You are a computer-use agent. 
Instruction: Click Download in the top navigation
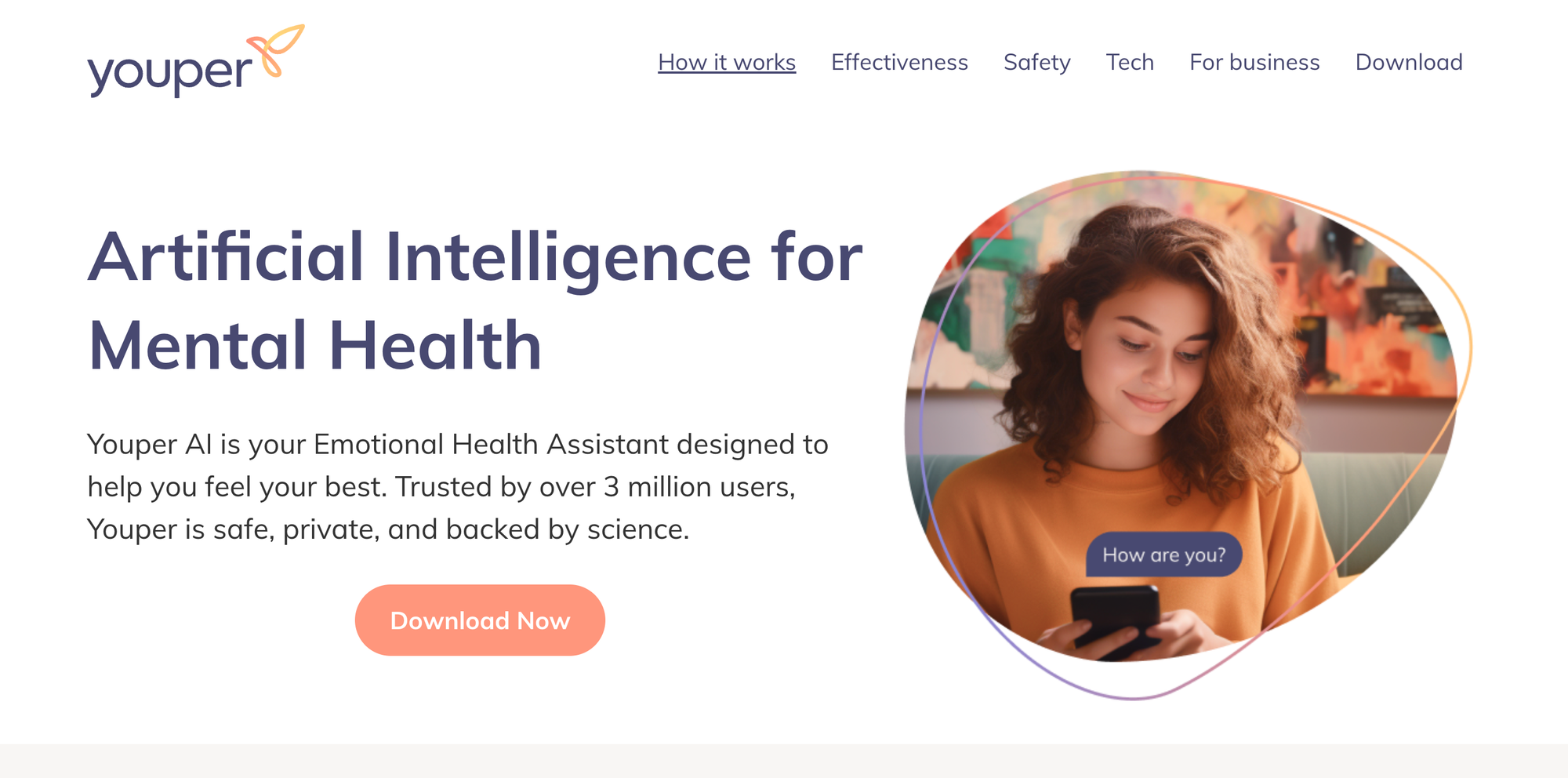[x=1409, y=62]
